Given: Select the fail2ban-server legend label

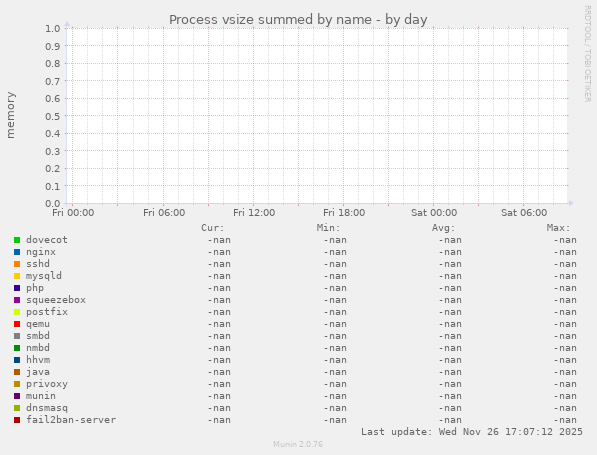Looking at the screenshot, I should [x=71, y=420].
